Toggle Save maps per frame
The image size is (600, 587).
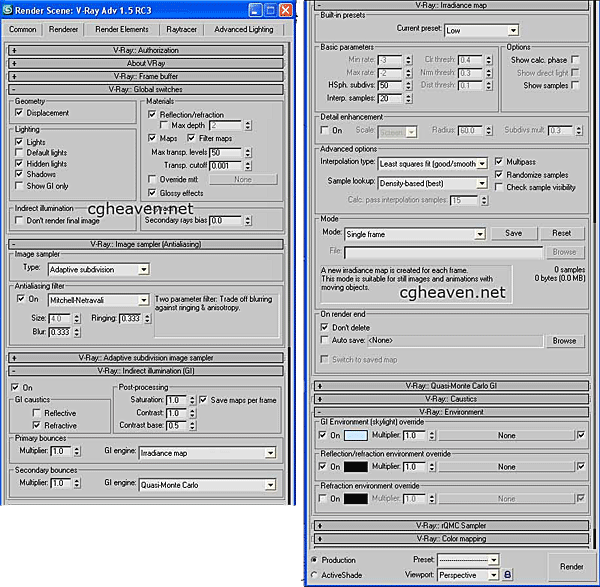203,400
